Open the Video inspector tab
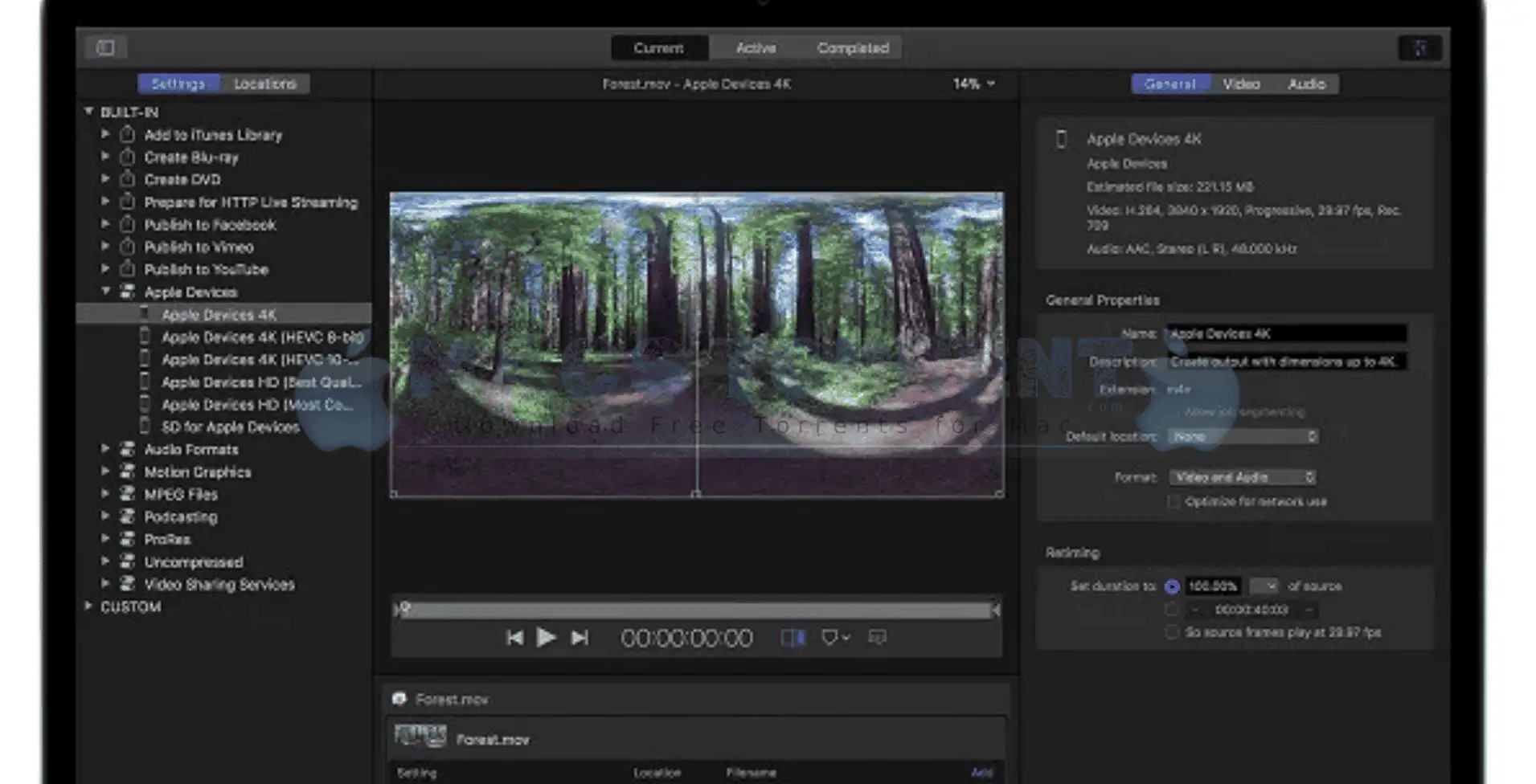Screen dimensions: 1536x784 point(1241,84)
